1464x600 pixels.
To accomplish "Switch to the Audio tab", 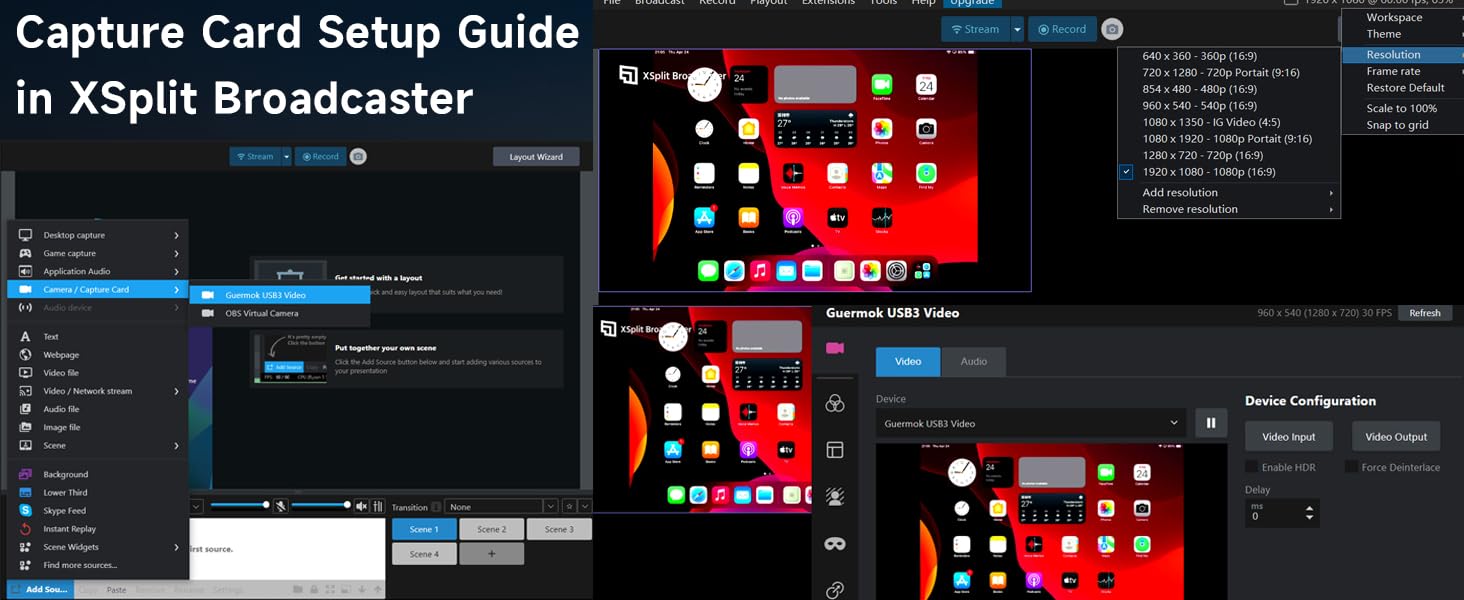I will [973, 361].
